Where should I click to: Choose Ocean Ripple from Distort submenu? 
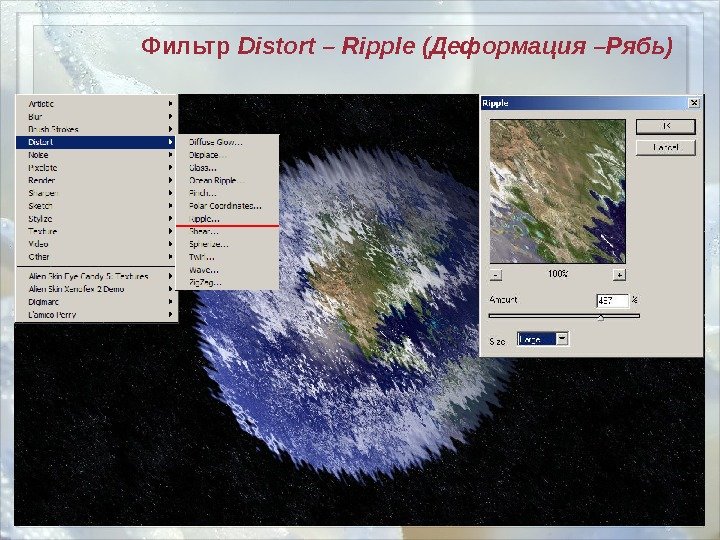click(228, 180)
